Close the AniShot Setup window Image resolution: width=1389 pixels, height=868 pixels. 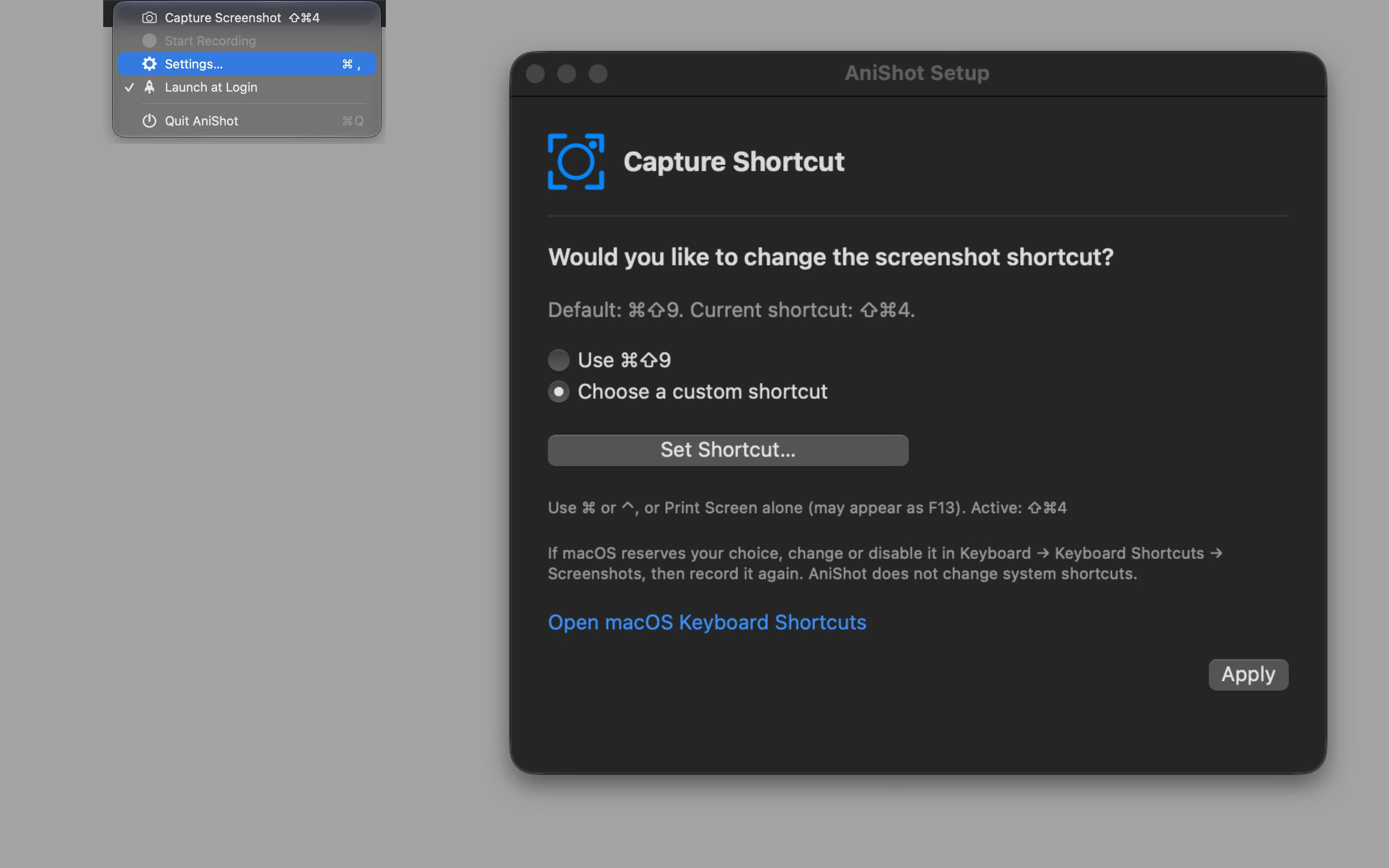[535, 73]
